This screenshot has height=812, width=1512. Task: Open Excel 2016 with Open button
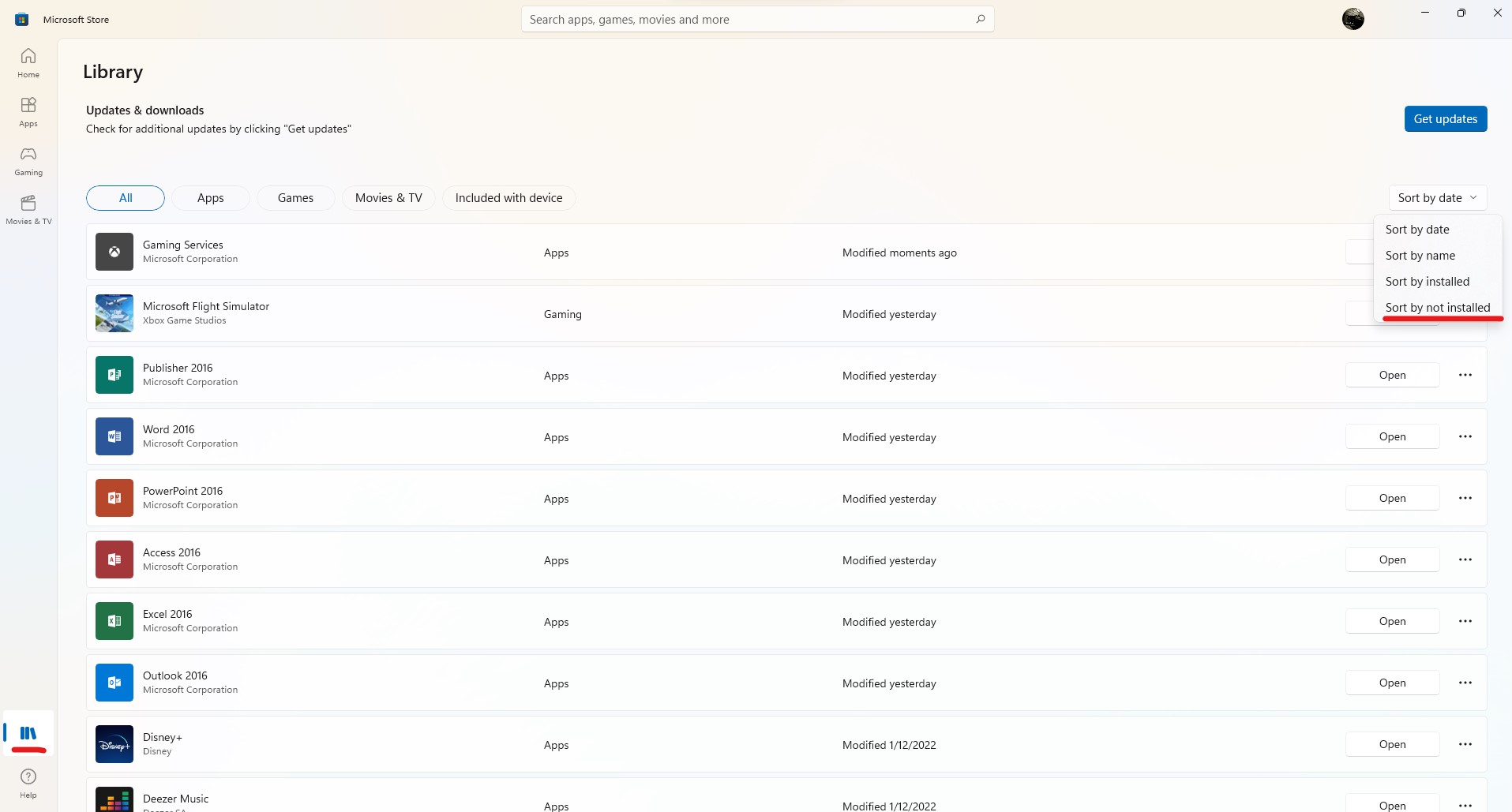1393,621
